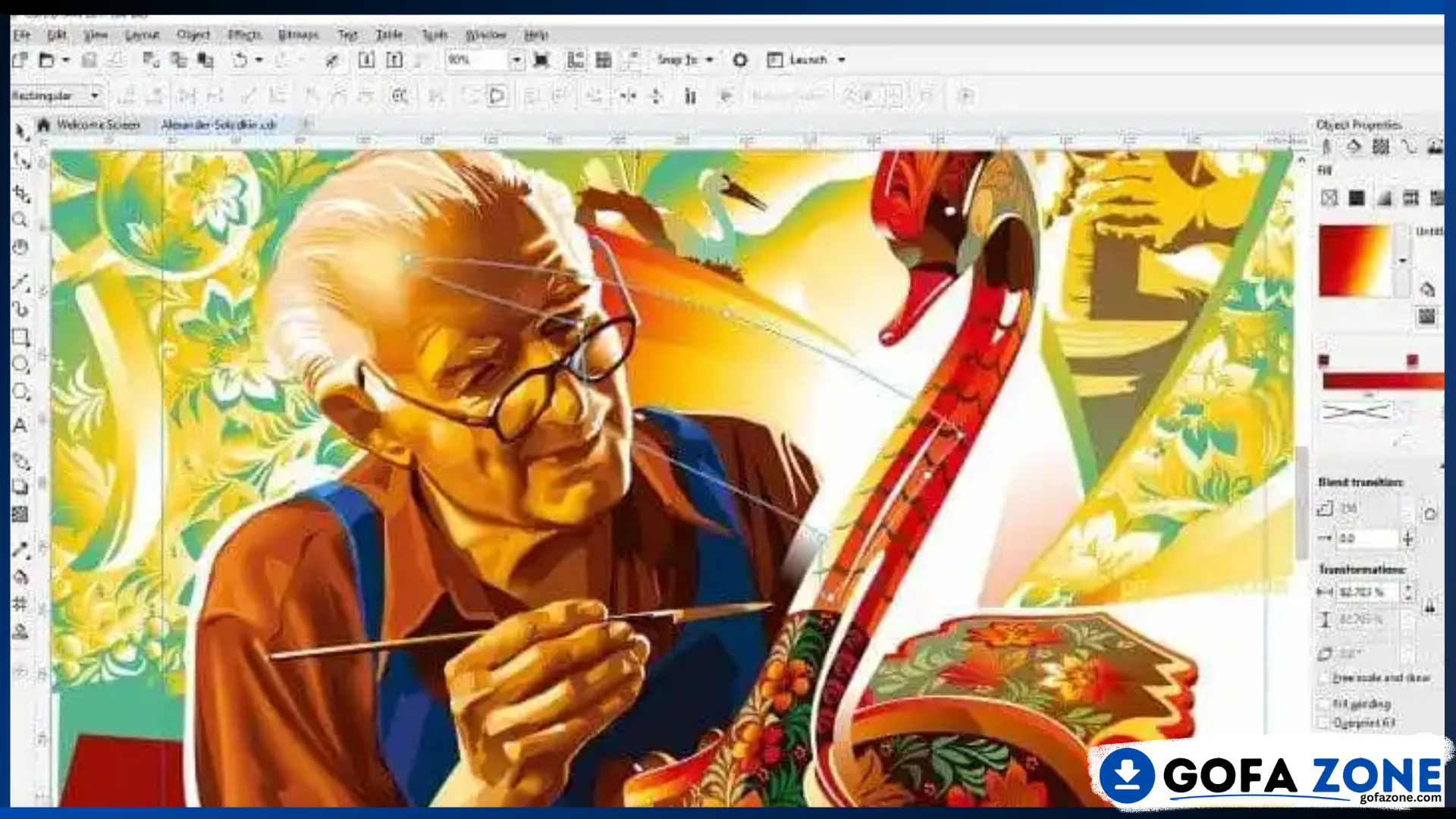The width and height of the screenshot is (1456, 819).
Task: Toggle Overprint fill checkbox
Action: [x=1325, y=723]
